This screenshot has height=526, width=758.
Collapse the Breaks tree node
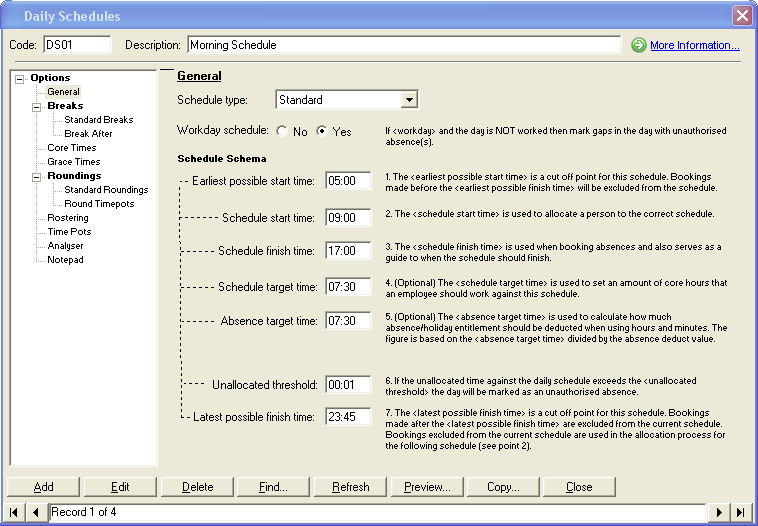(x=36, y=107)
